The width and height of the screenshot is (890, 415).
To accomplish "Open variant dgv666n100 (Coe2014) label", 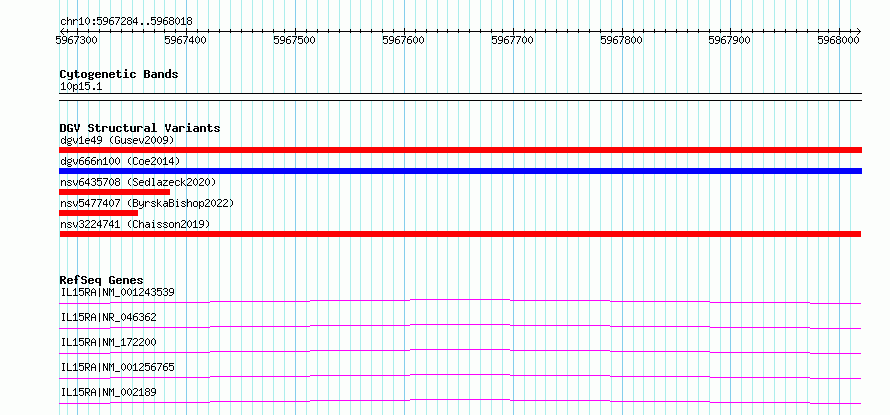I will tap(120, 161).
